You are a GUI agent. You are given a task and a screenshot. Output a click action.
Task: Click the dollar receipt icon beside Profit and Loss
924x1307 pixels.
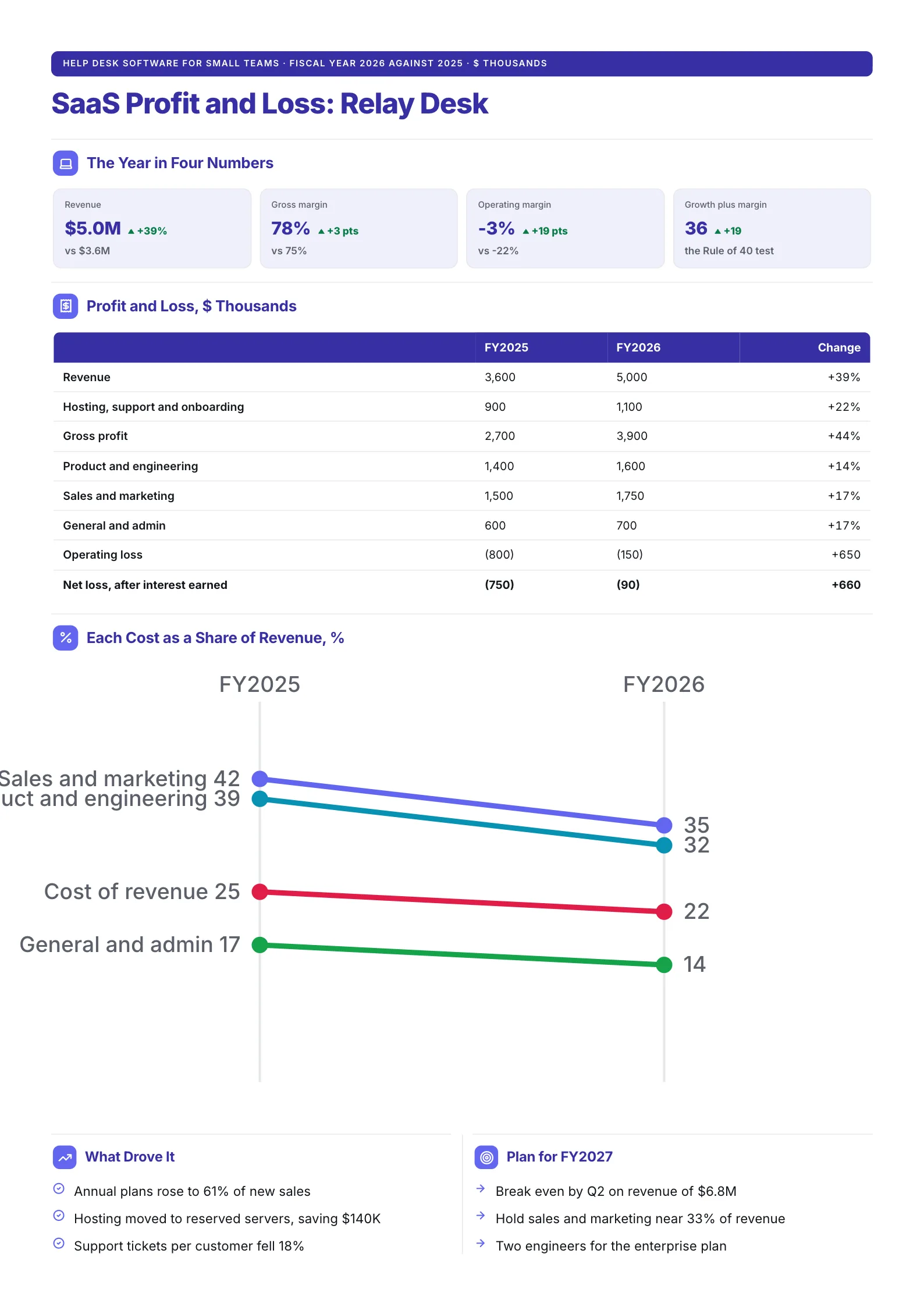coord(66,306)
